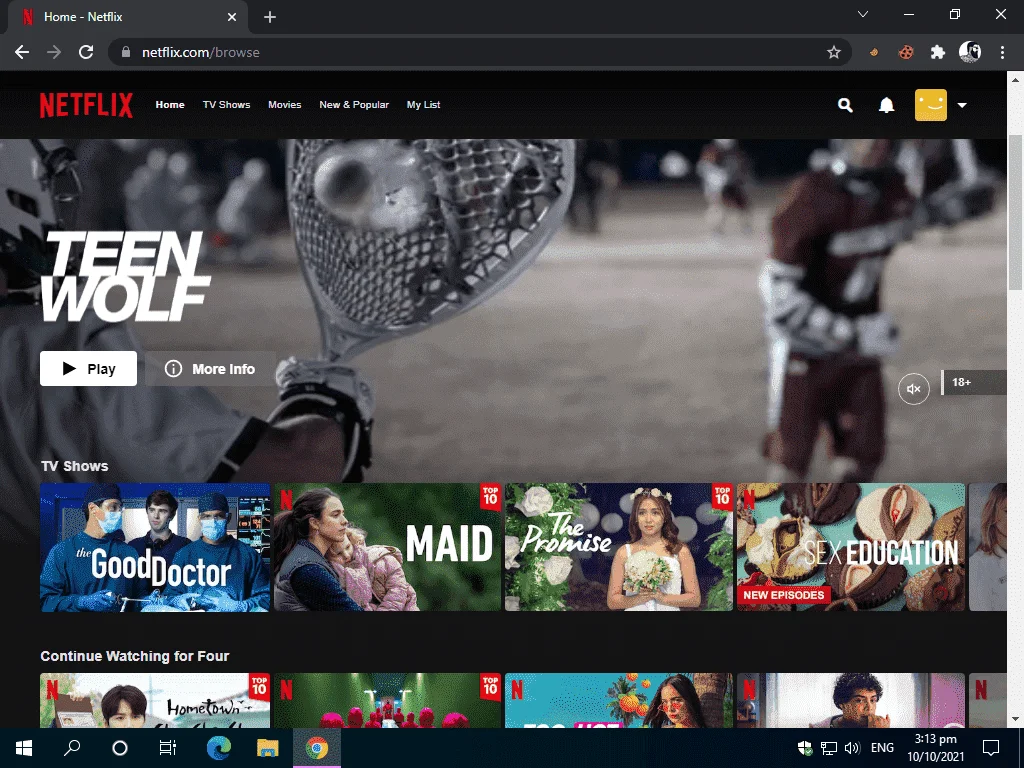Open the notifications bell
The image size is (1024, 768).
click(886, 105)
